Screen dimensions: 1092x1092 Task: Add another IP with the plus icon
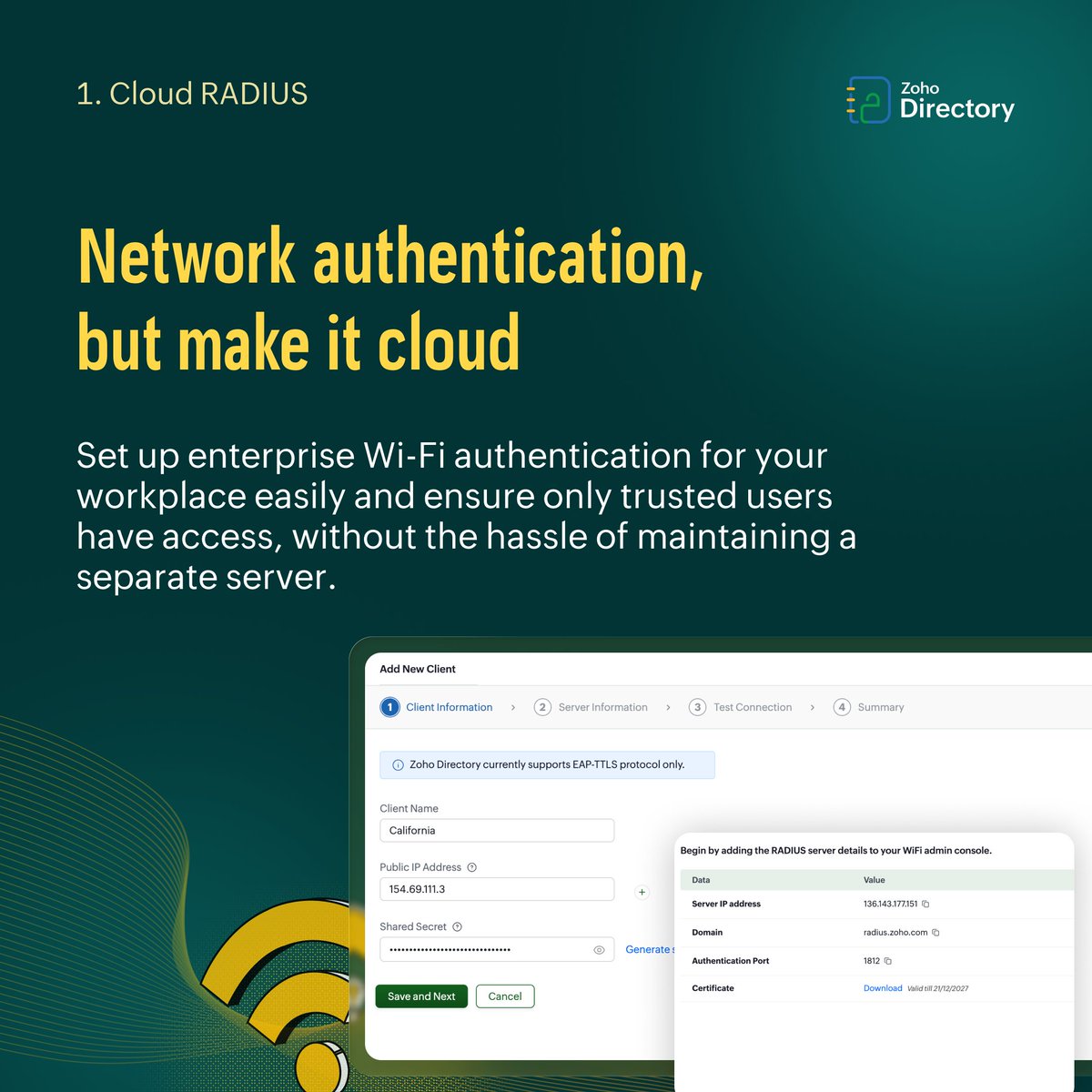642,892
